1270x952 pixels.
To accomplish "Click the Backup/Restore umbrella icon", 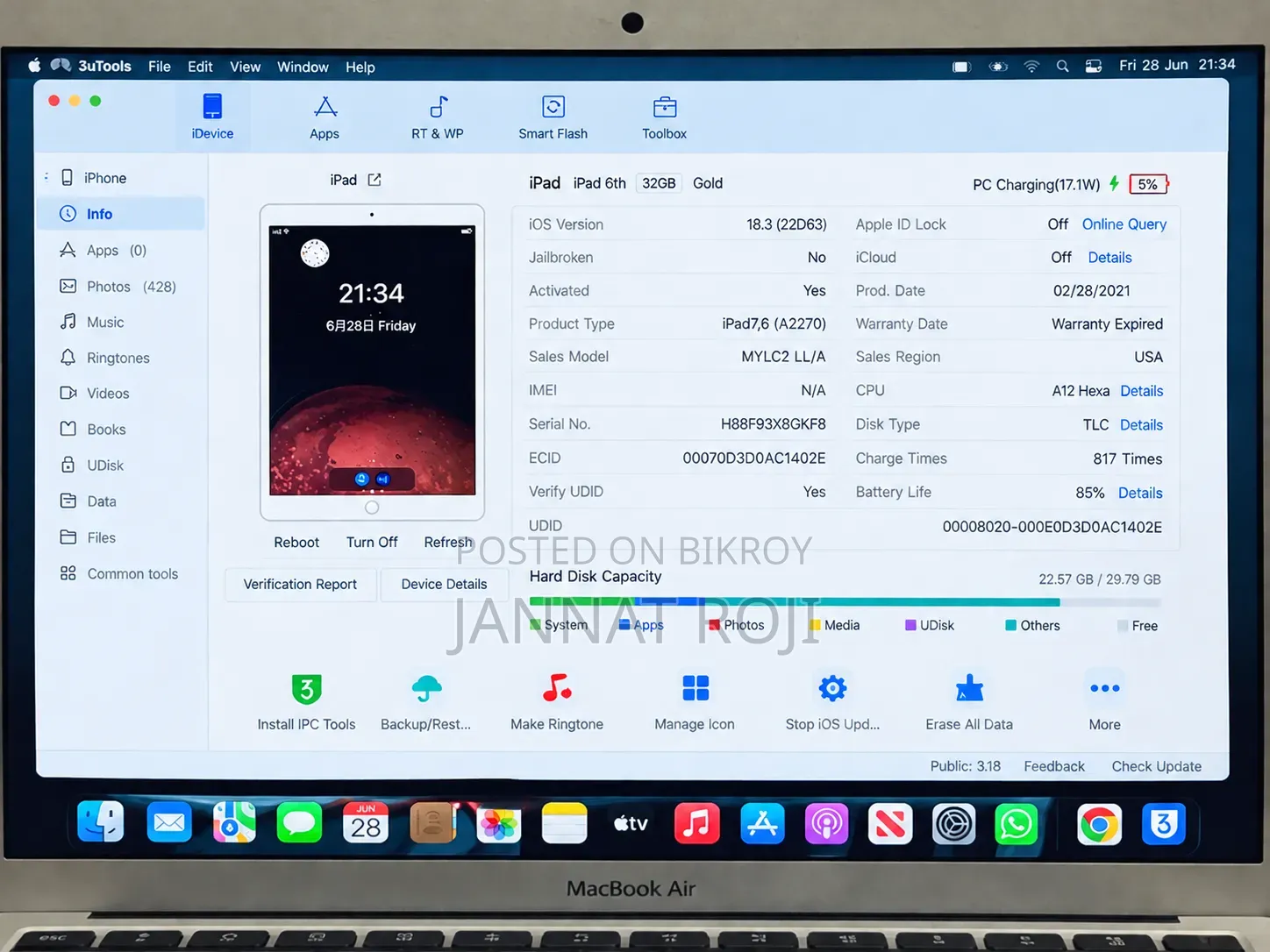I will (426, 689).
